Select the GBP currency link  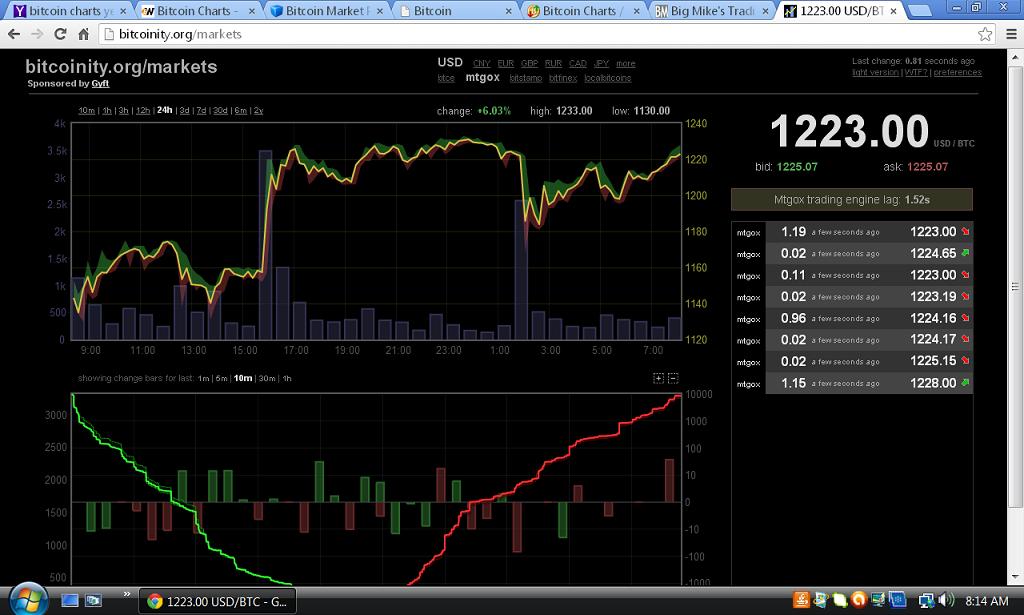(529, 63)
